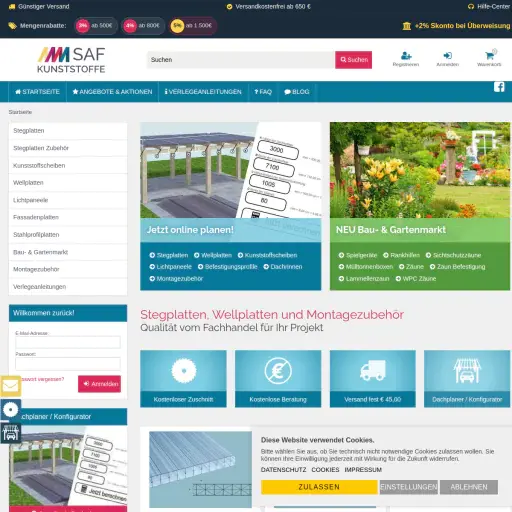Open Impressum link in cookie banner
Screen dimensions: 512x512
pos(363,470)
